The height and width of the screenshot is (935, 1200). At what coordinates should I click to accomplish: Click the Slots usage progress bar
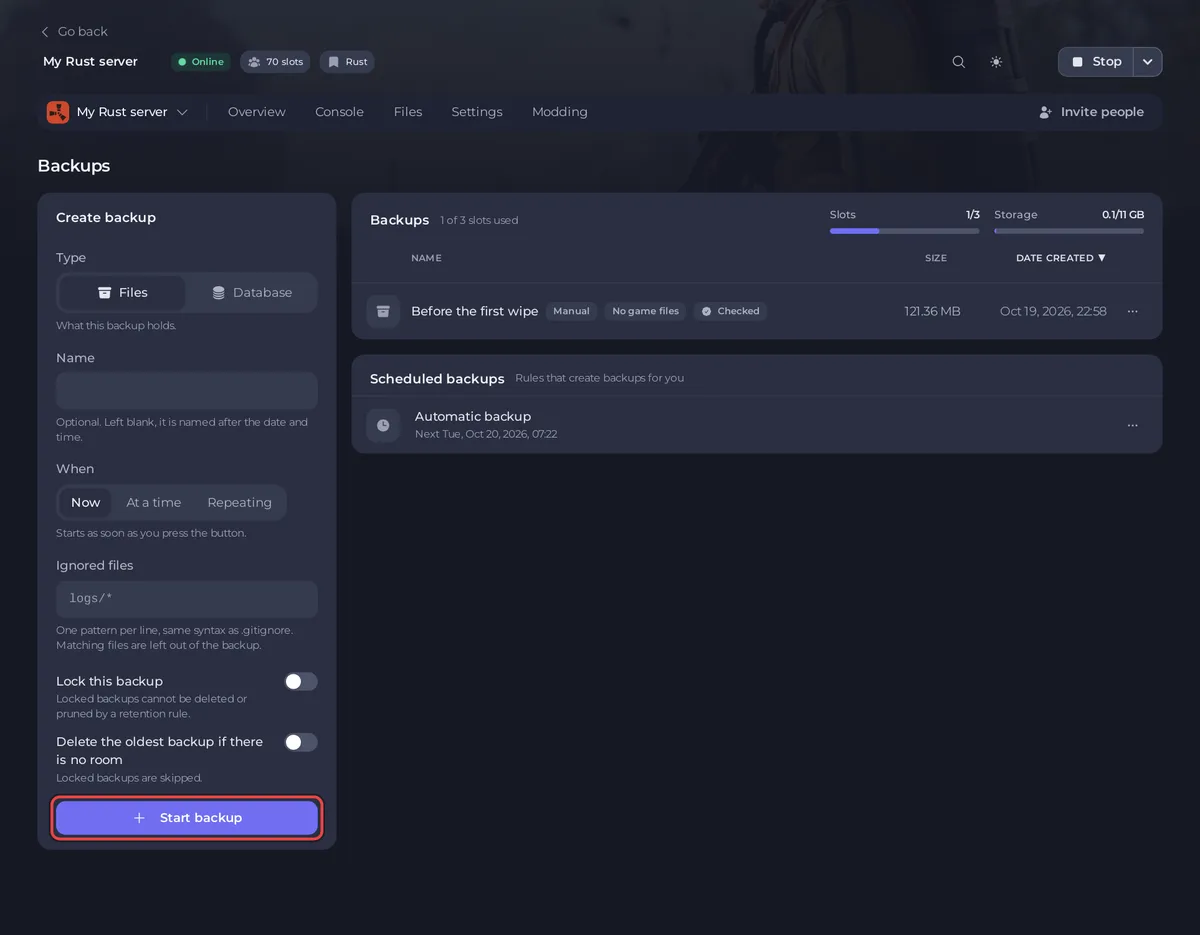(x=905, y=231)
